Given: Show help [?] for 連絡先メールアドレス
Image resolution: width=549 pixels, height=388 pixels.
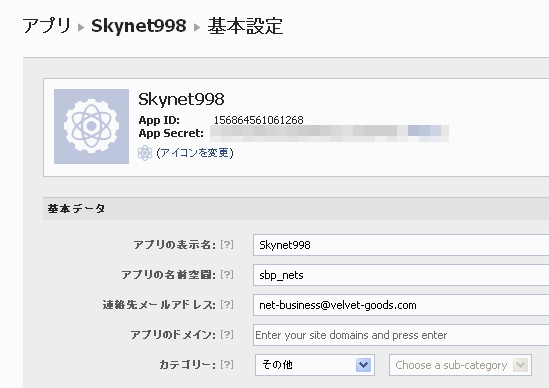Looking at the screenshot, I should [x=227, y=305].
